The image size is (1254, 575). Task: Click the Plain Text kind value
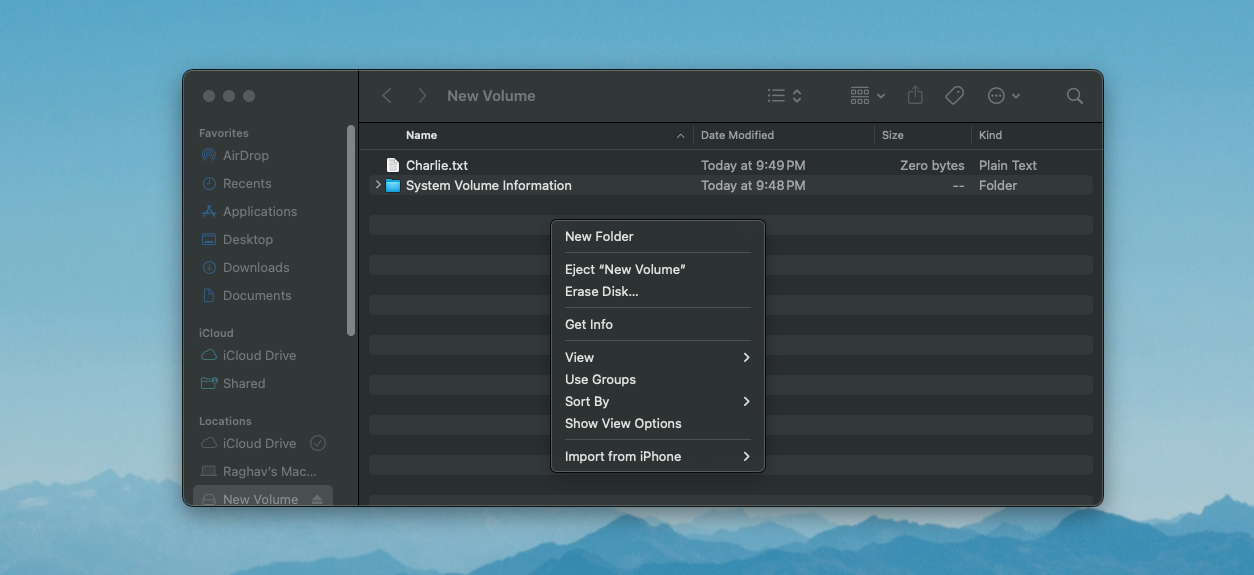pyautogui.click(x=1008, y=165)
